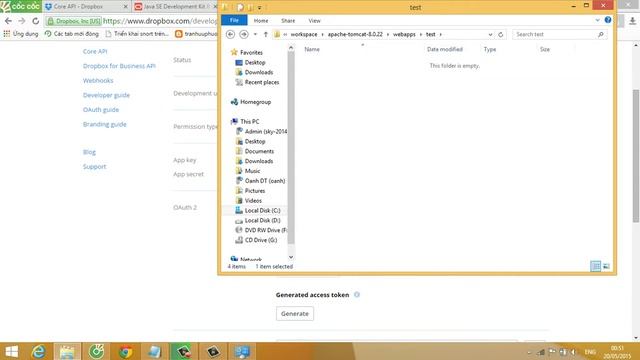The image size is (640, 360).
Task: Select This PC in navigation pane
Action: pos(249,122)
